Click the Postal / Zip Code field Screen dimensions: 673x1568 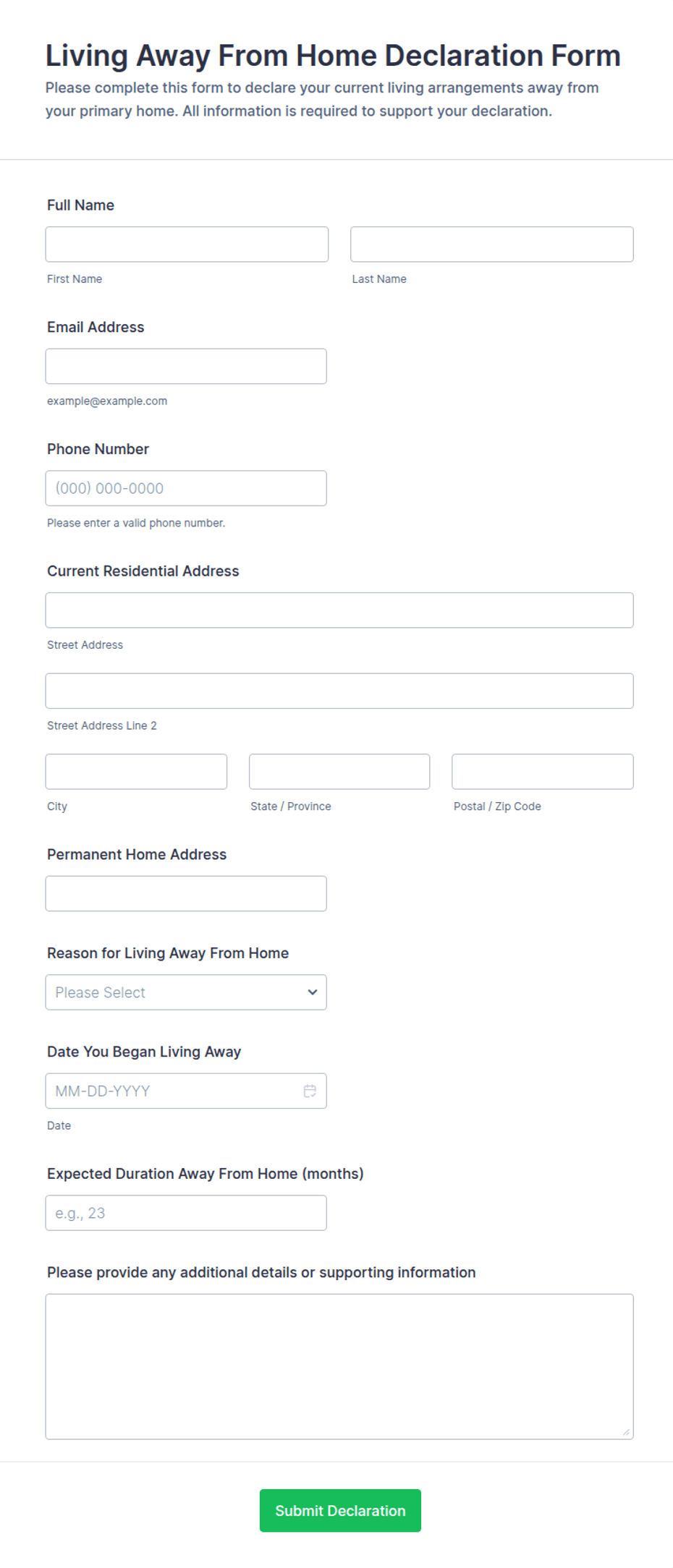click(543, 772)
